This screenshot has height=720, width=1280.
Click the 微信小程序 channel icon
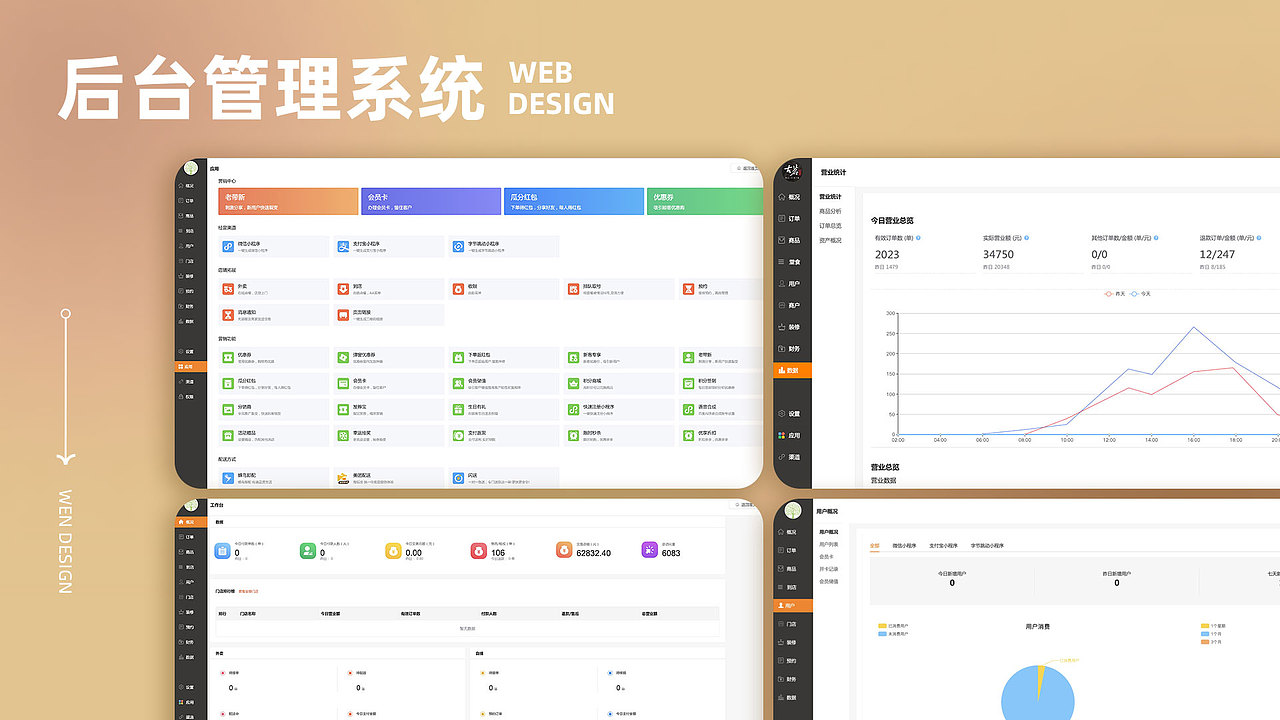[228, 246]
